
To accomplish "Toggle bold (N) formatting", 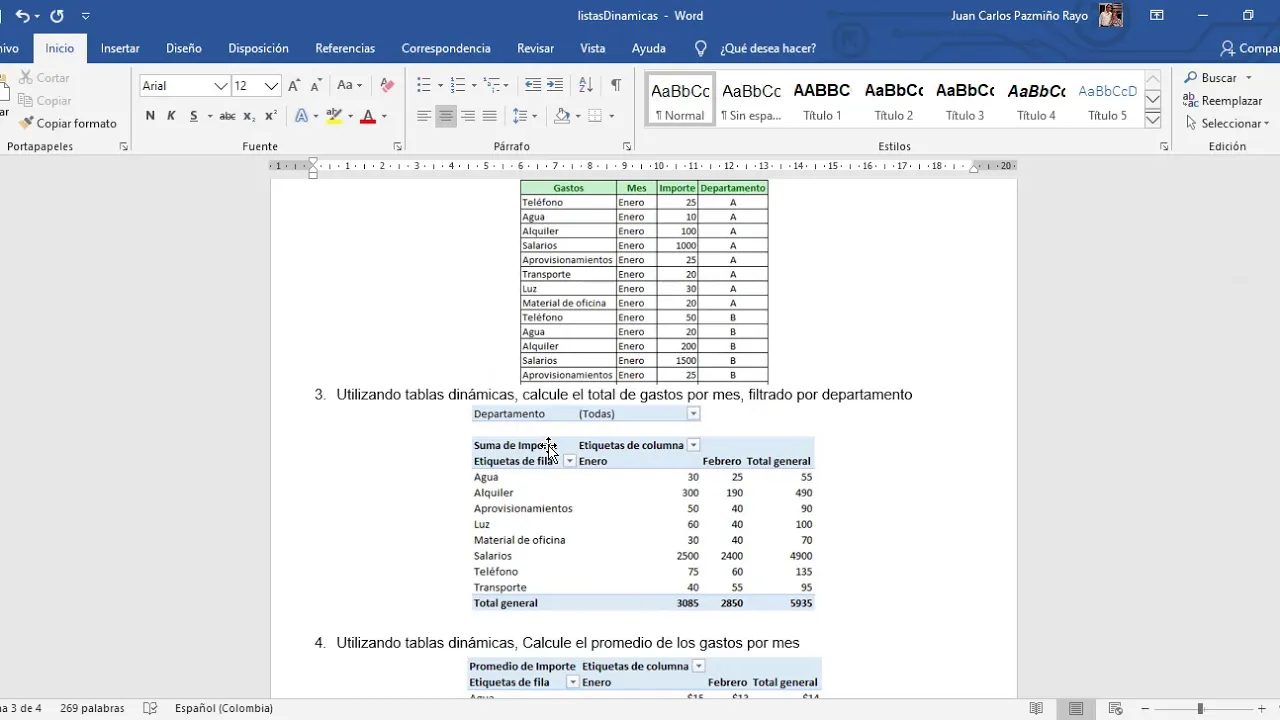I will 150,116.
